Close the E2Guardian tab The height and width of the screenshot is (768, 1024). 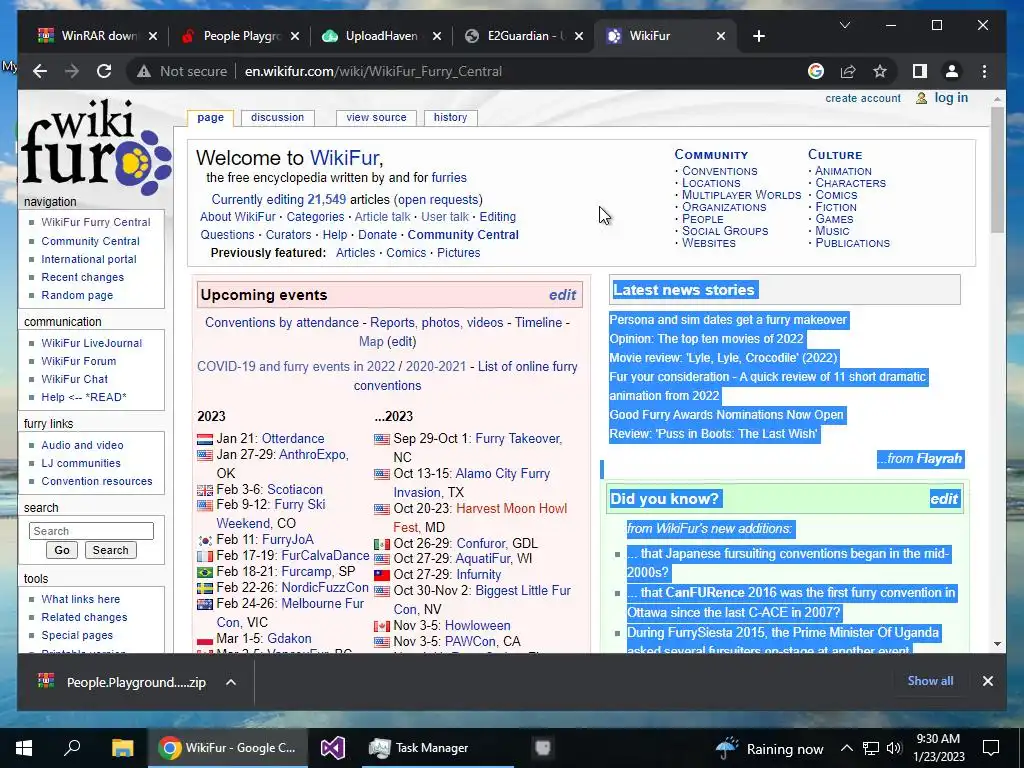coord(579,36)
